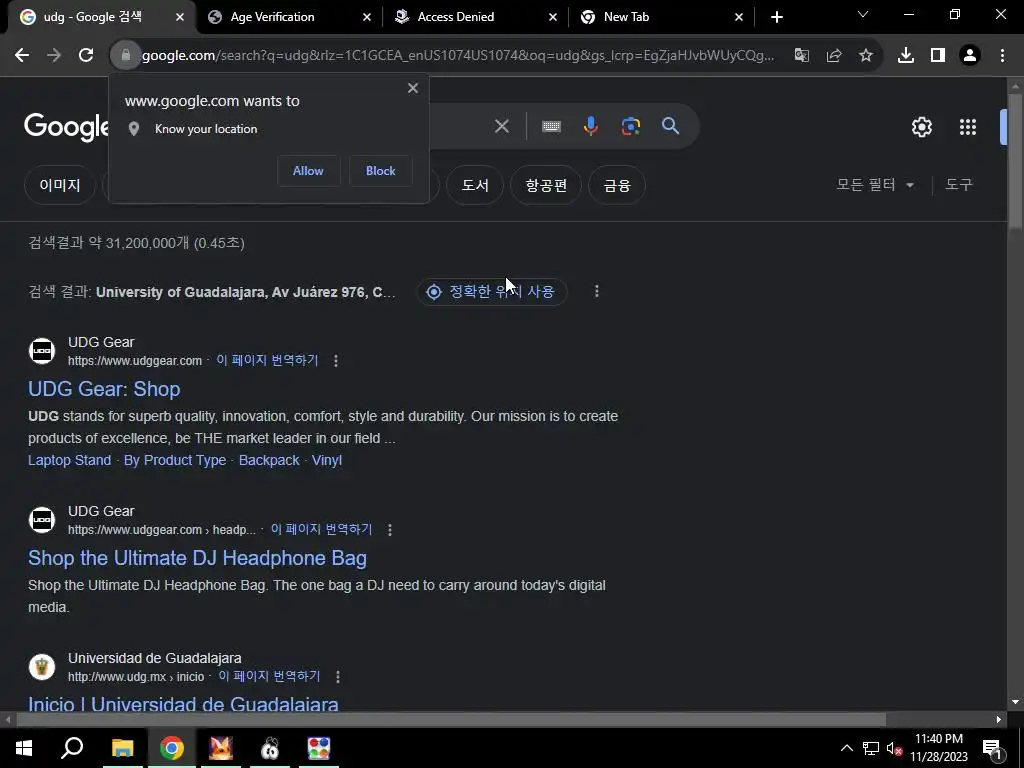
Task: Close the Age Verification tab
Action: coord(367,17)
